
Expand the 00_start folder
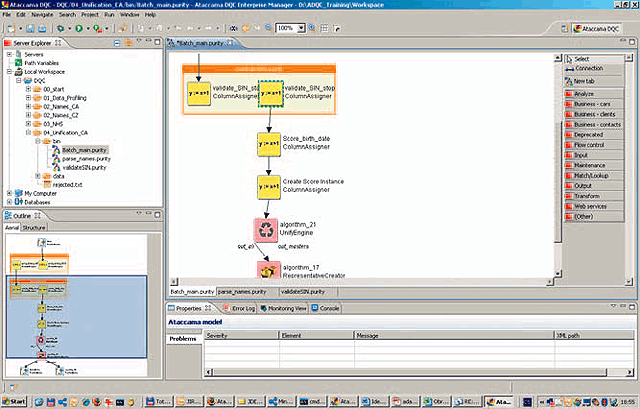click(x=28, y=89)
